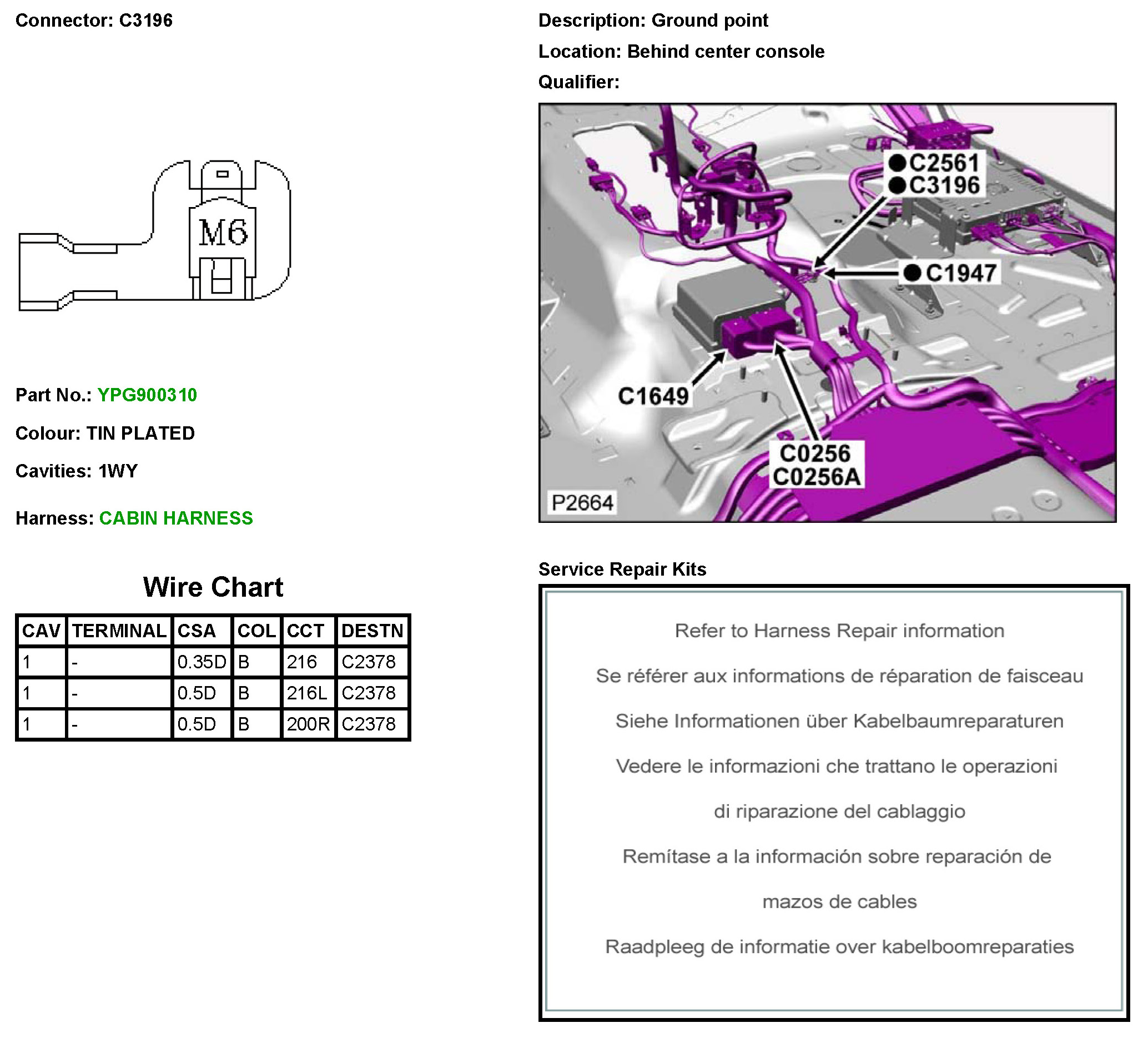Click the YPG900310 part number link
The width and height of the screenshot is (1148, 1038).
pos(147,395)
